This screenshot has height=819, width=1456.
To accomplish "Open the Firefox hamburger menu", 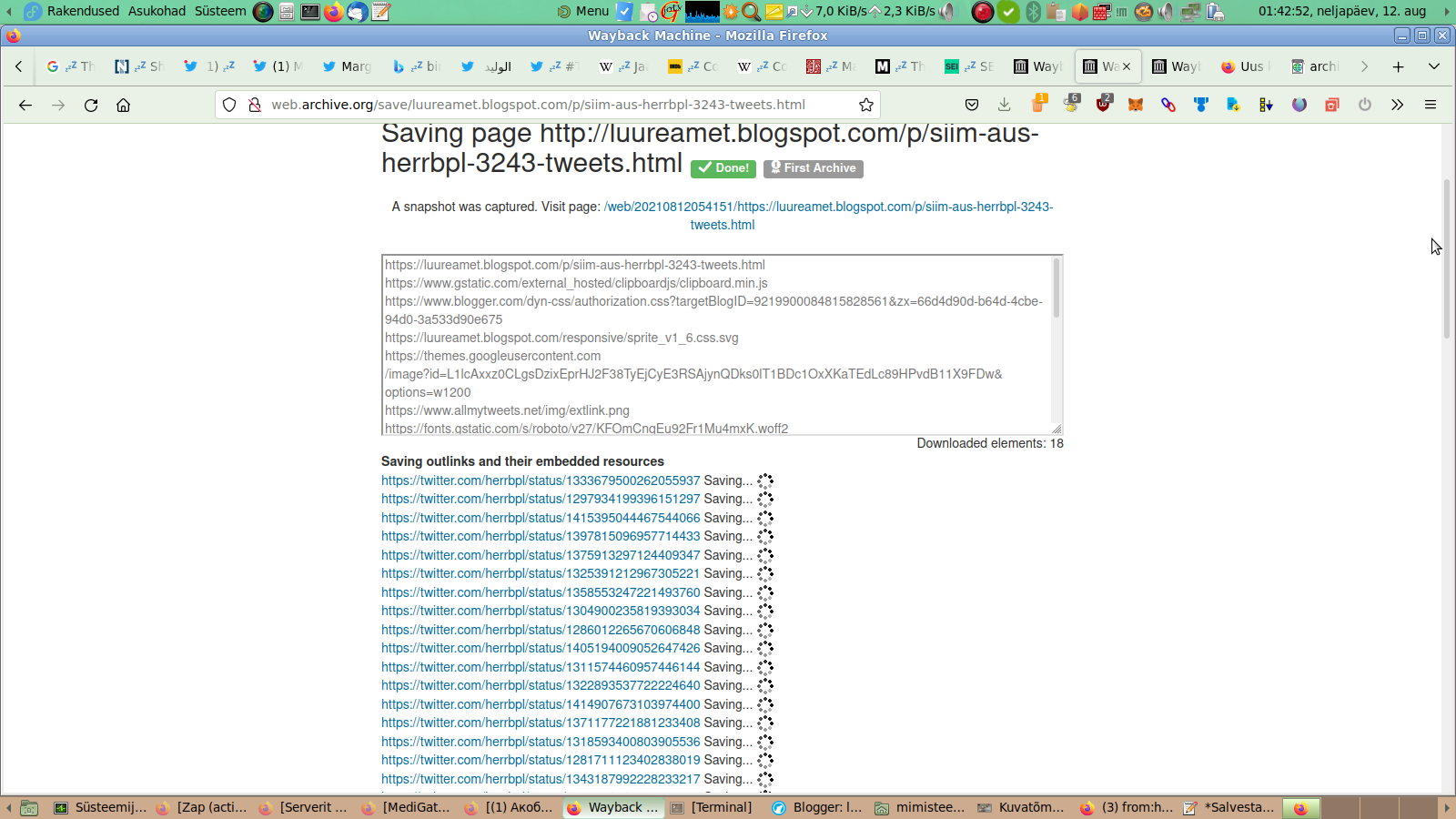I will tap(1431, 105).
